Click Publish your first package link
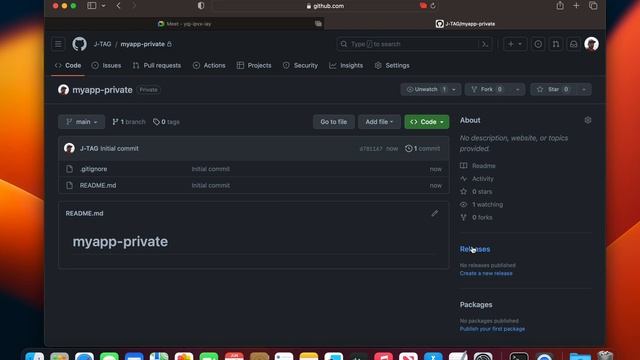 point(492,329)
